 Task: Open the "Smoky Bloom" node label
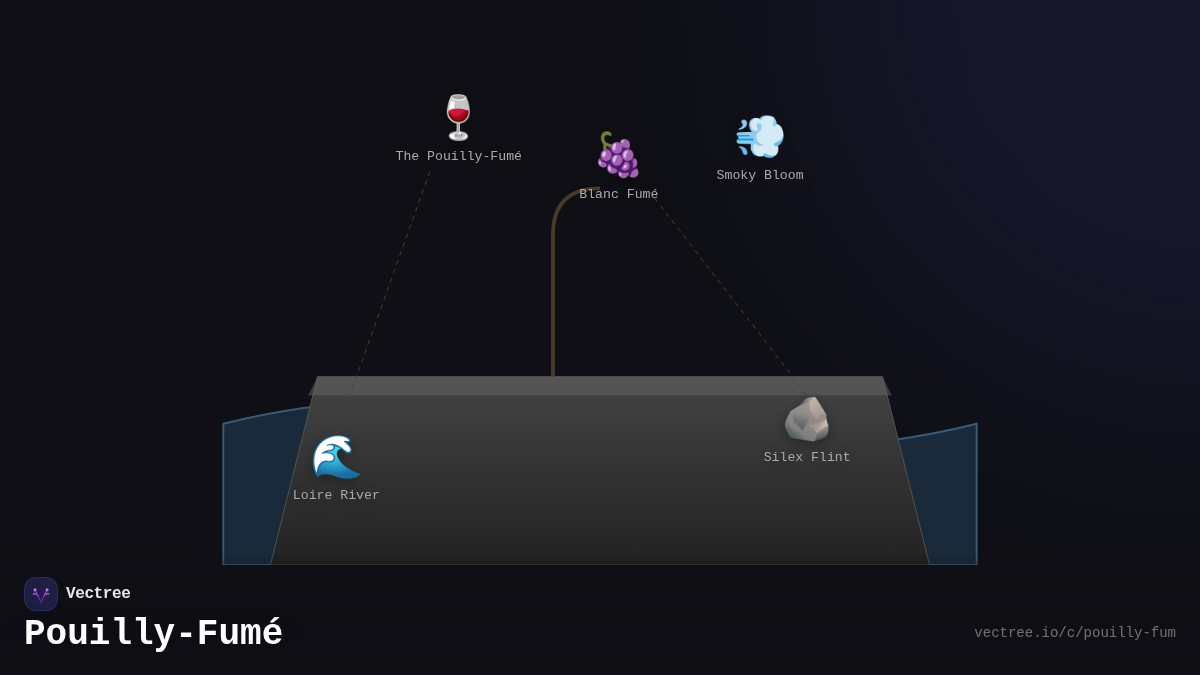pyautogui.click(x=760, y=176)
